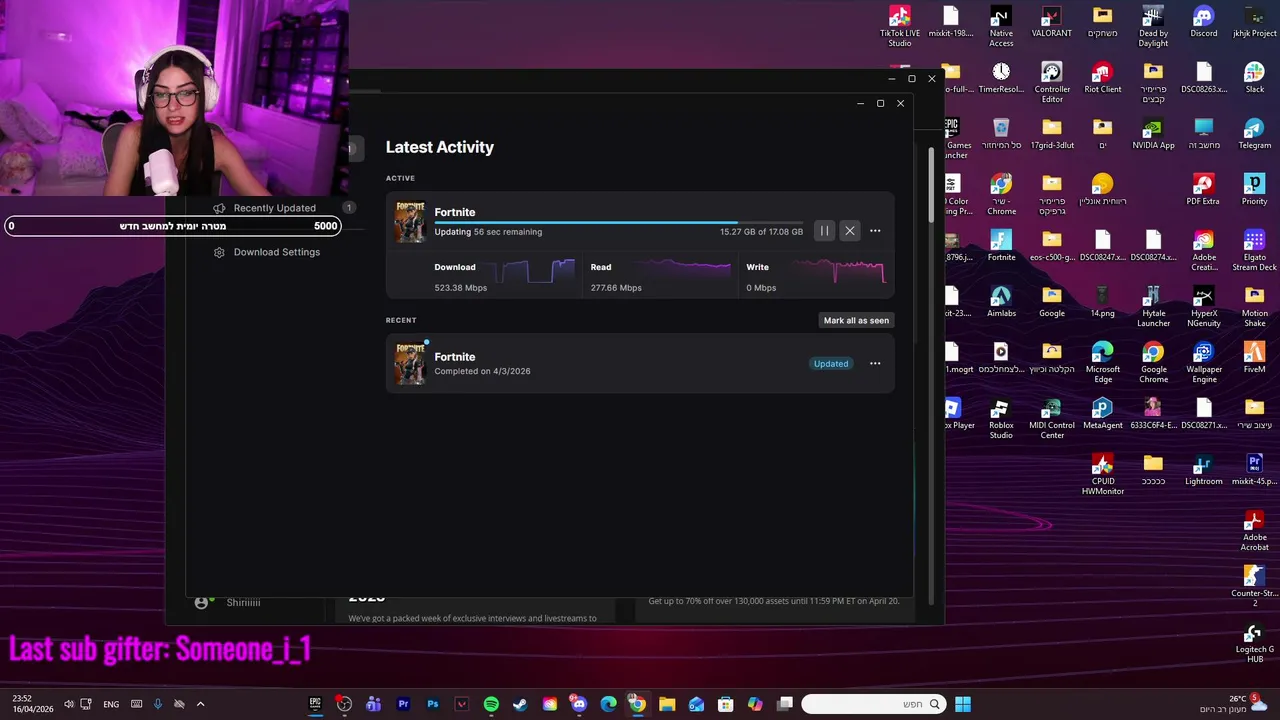Image resolution: width=1280 pixels, height=720 pixels.
Task: Open the Wallpaper Engine desktop shortcut
Action: click(1204, 362)
